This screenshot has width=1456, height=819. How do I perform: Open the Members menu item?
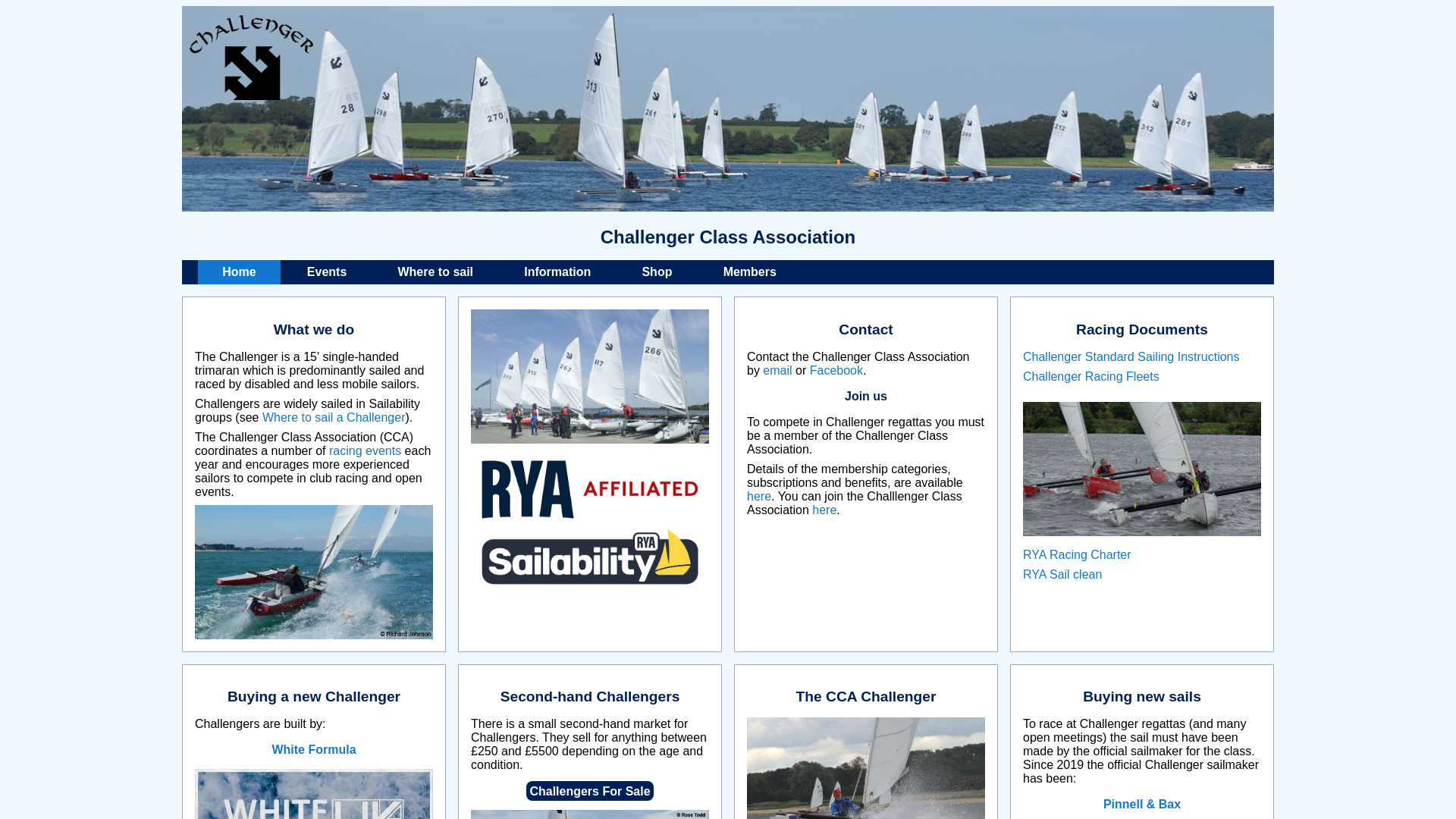tap(750, 272)
